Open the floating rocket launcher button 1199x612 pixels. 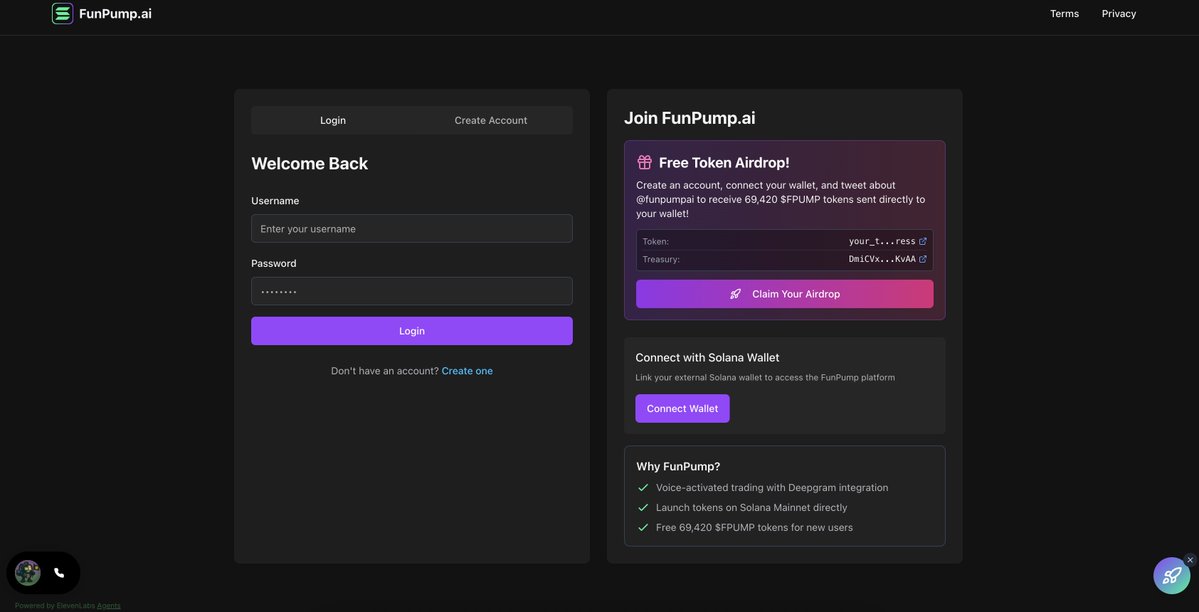click(1171, 576)
